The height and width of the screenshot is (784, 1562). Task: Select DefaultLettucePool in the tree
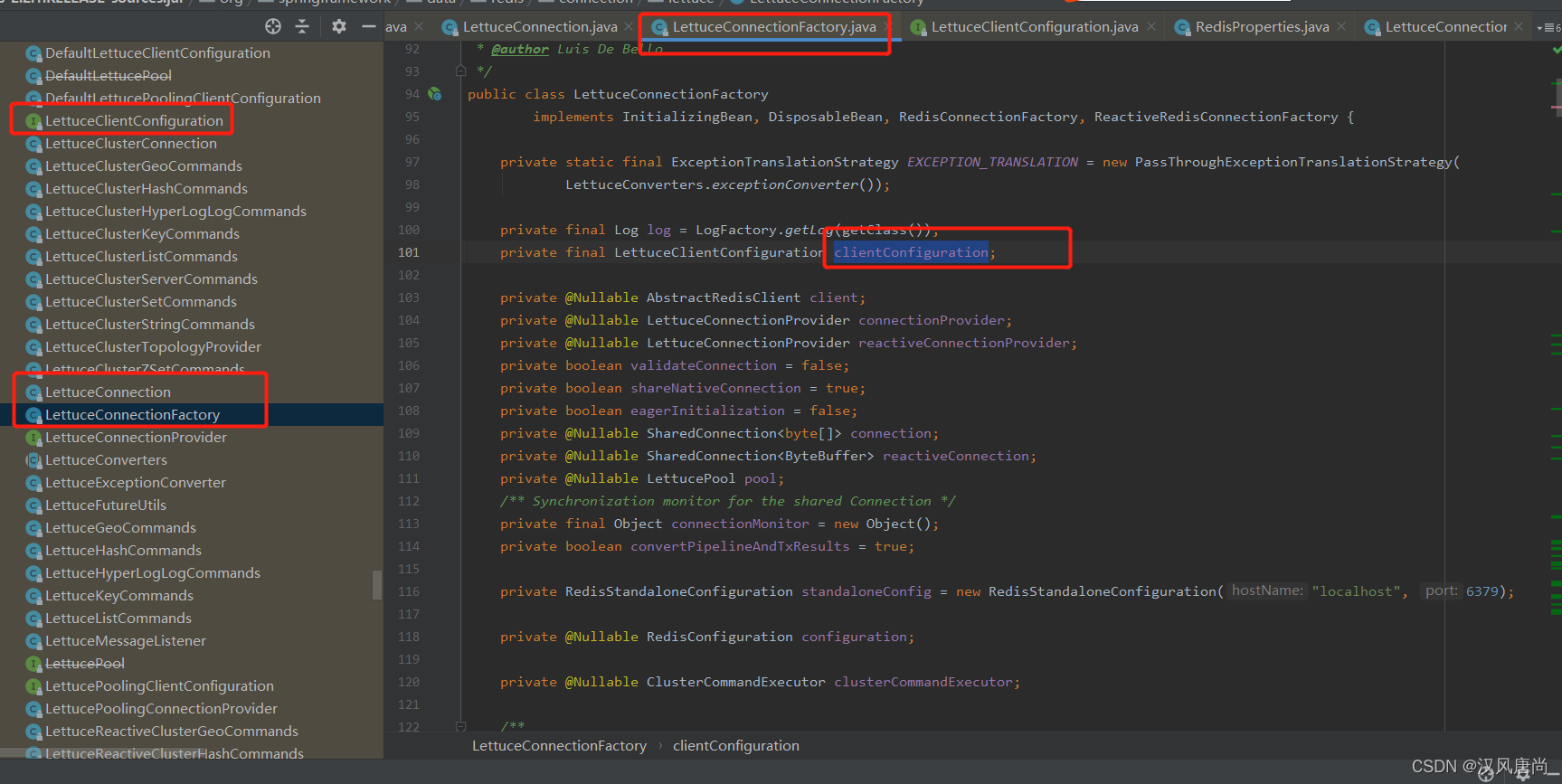109,76
